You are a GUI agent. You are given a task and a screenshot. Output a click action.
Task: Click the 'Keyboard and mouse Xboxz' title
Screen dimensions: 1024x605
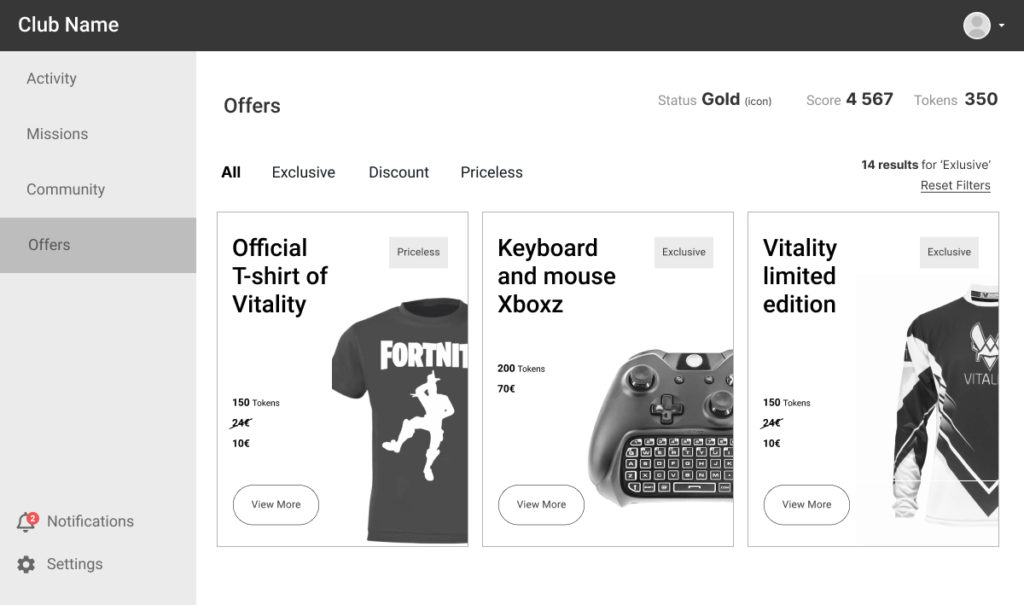point(556,276)
